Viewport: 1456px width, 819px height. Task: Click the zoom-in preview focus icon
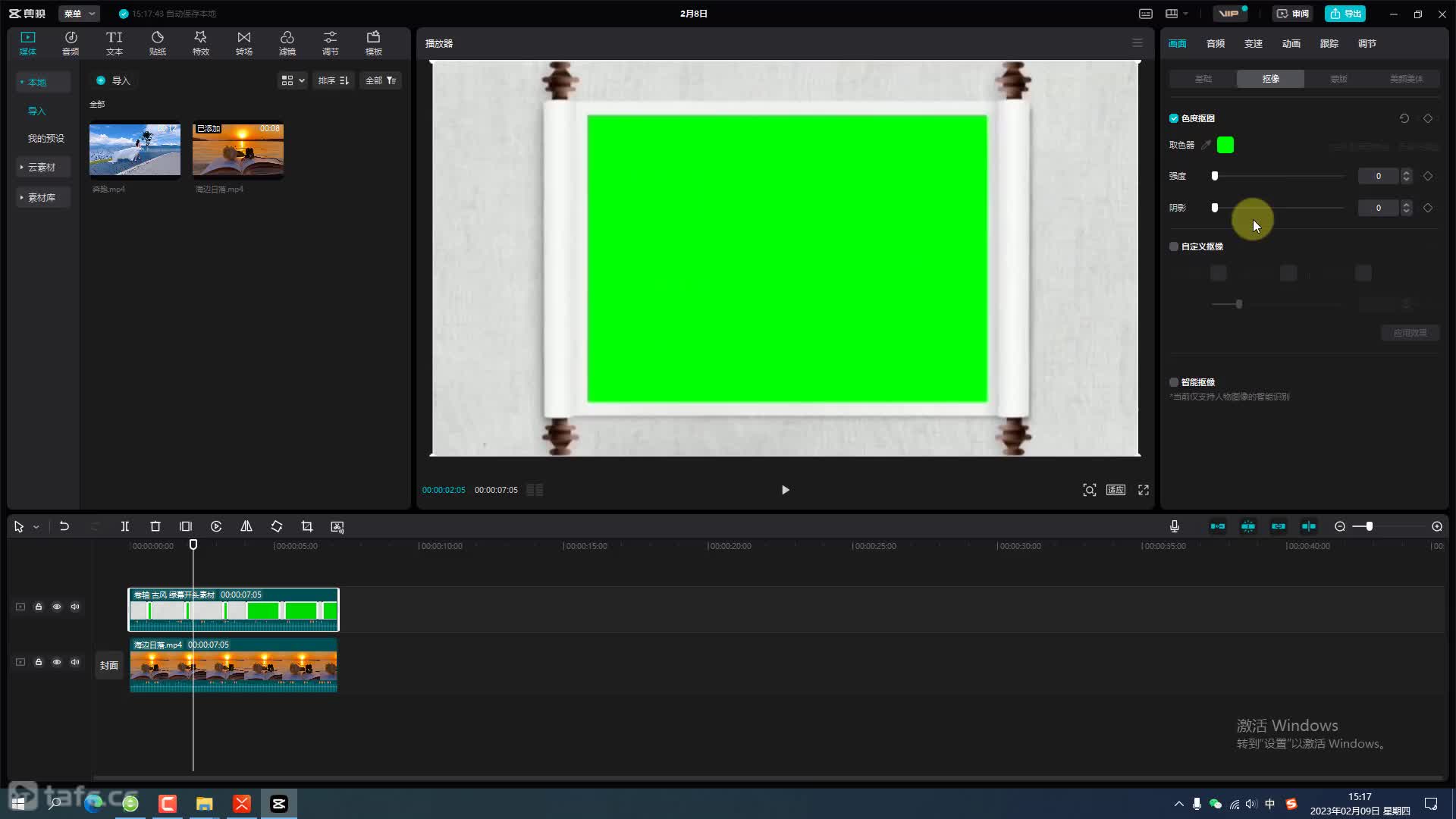(x=1090, y=490)
